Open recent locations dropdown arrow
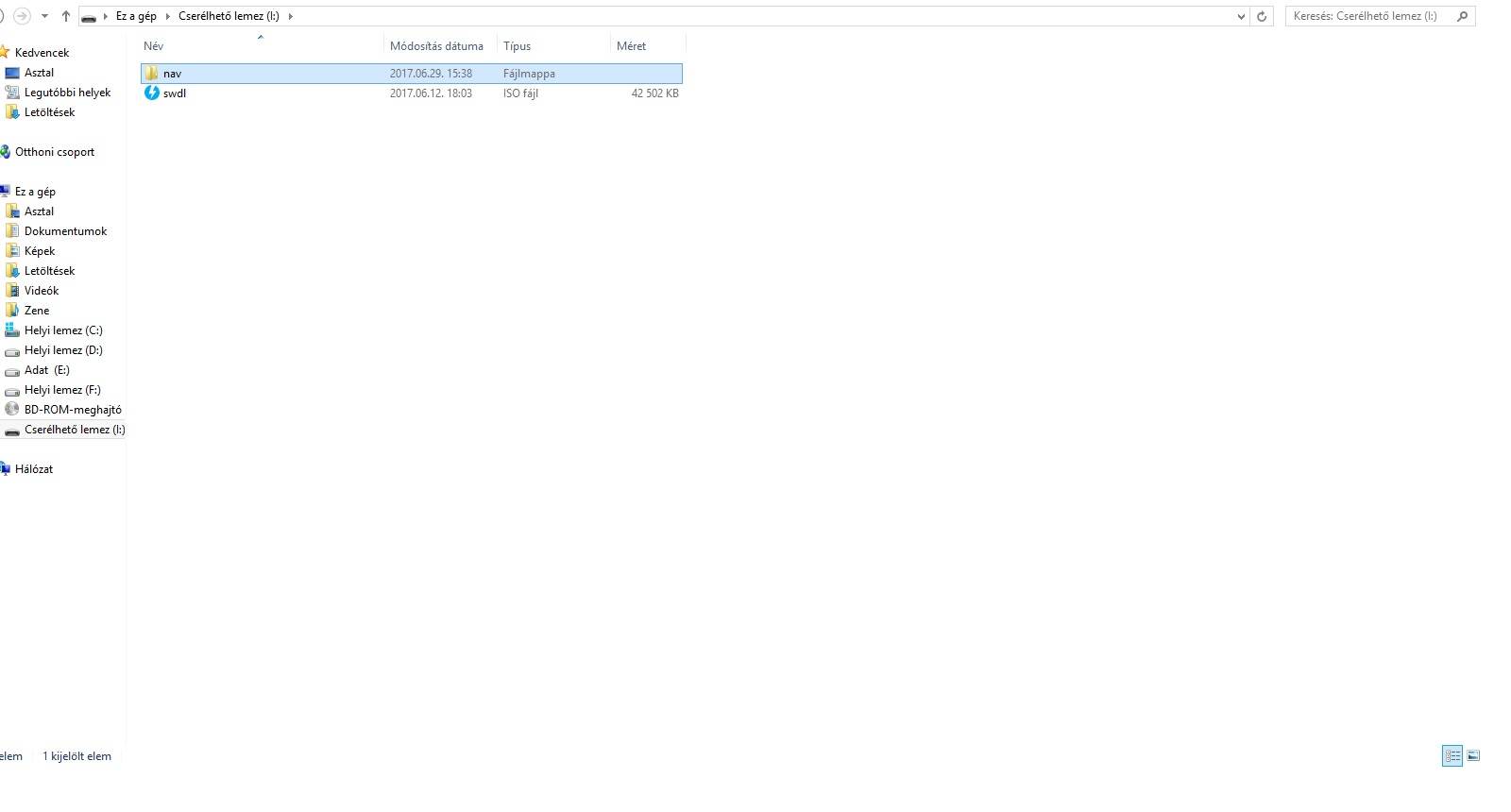The image size is (1511, 812). pos(44,16)
